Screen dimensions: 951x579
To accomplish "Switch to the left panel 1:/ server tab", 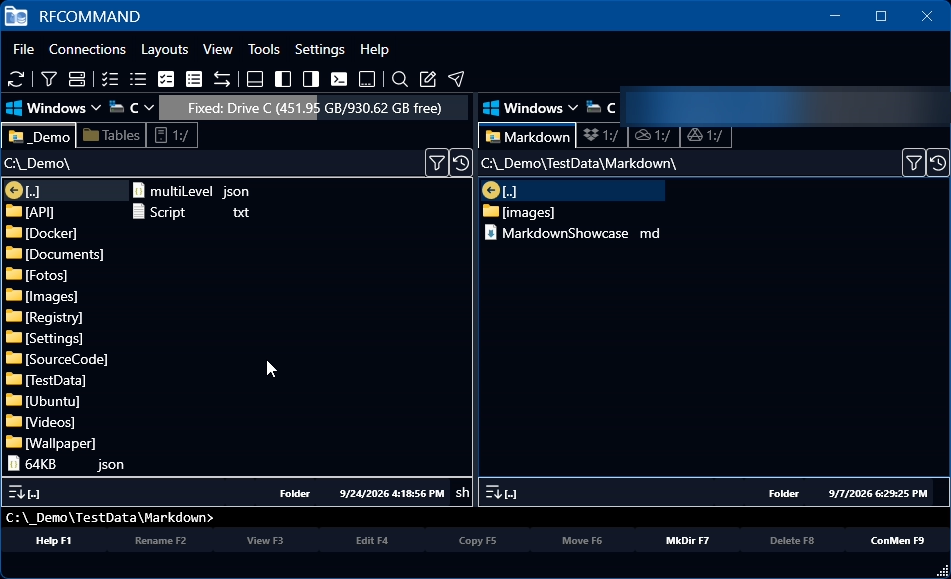I will pyautogui.click(x=172, y=135).
